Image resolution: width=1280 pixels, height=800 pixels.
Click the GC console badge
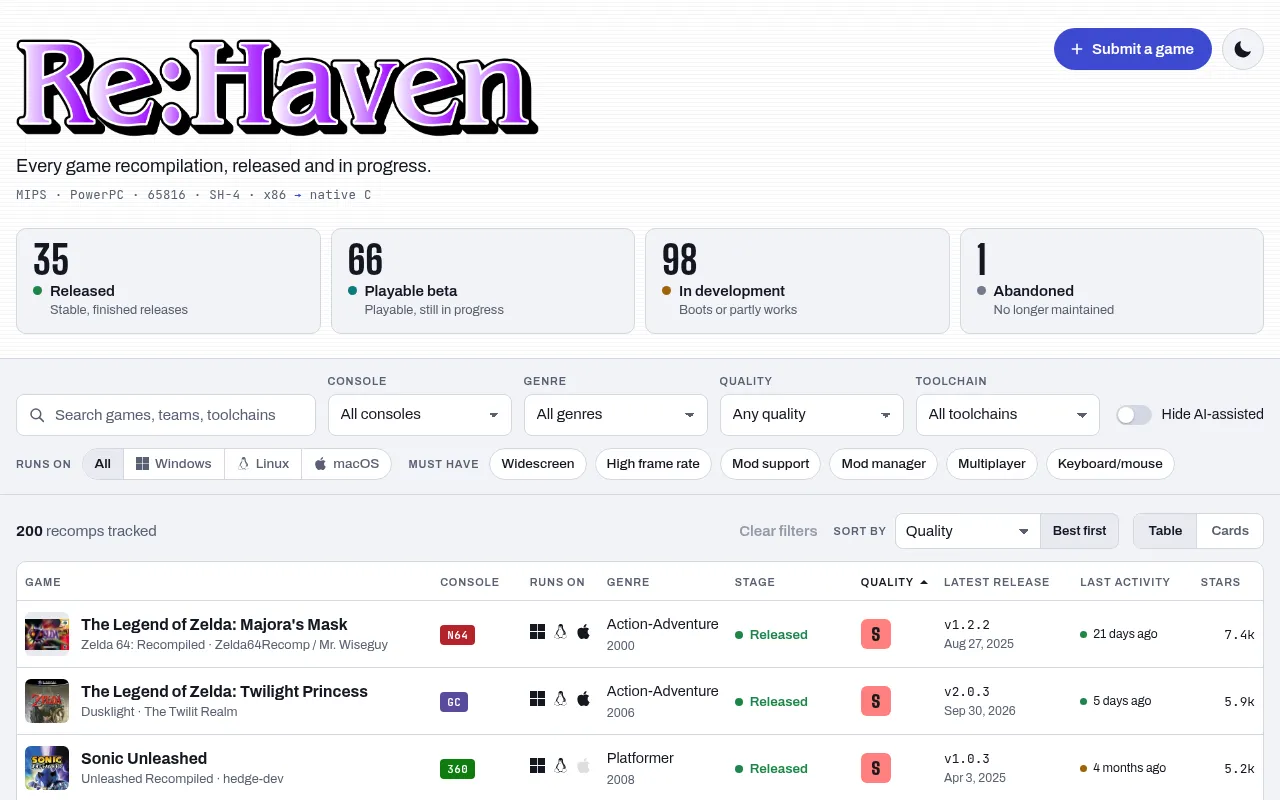pos(454,702)
